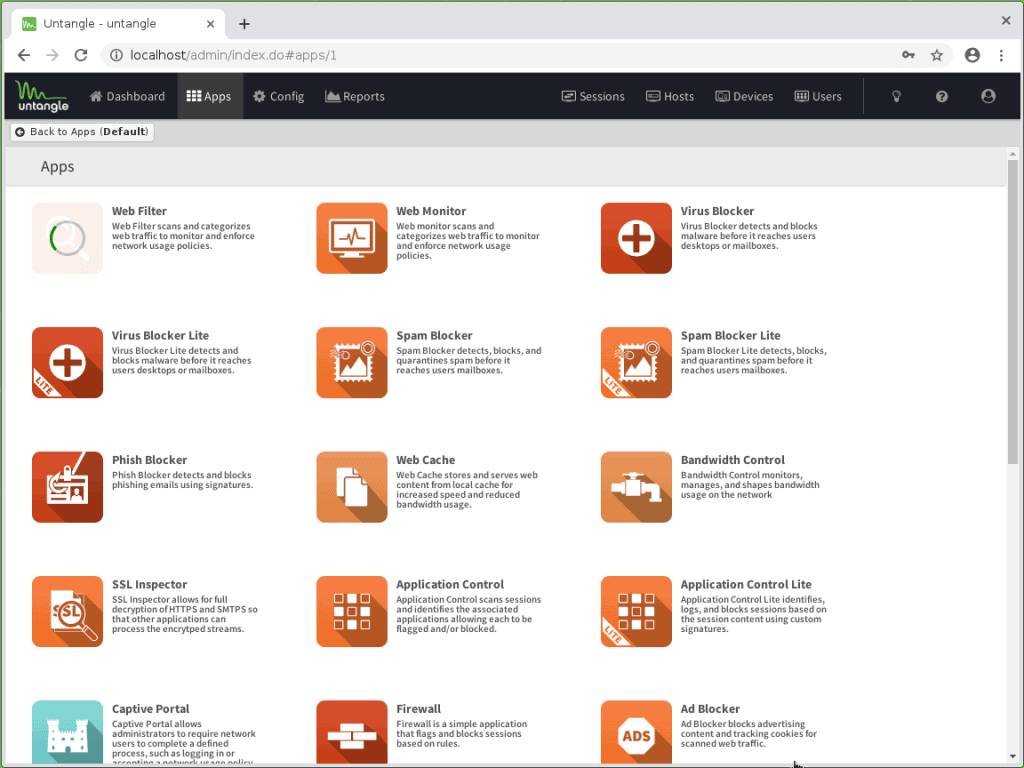Click the scrollbar down arrow
The image size is (1024, 768).
(1012, 756)
